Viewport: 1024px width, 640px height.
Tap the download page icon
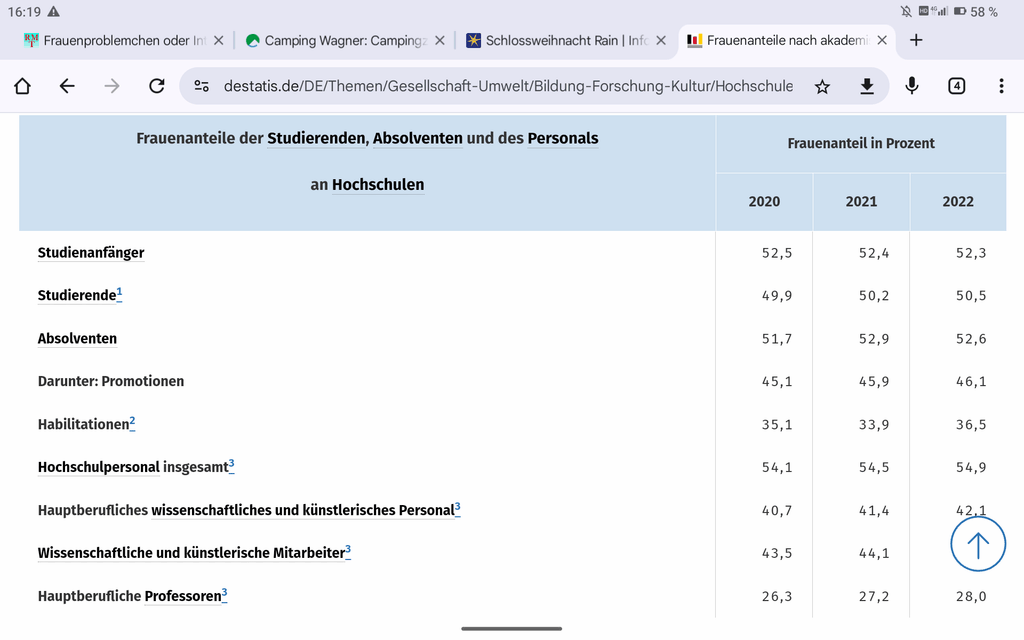coord(867,86)
